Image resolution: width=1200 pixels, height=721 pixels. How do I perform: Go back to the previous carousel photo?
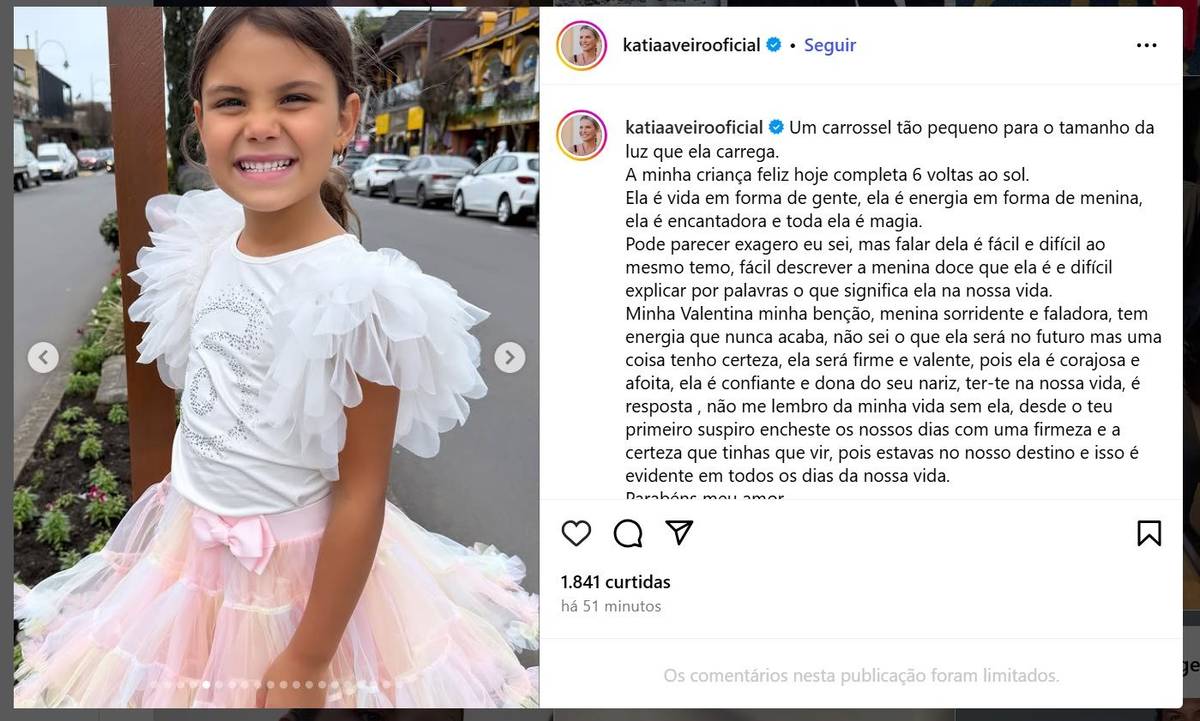tap(42, 357)
